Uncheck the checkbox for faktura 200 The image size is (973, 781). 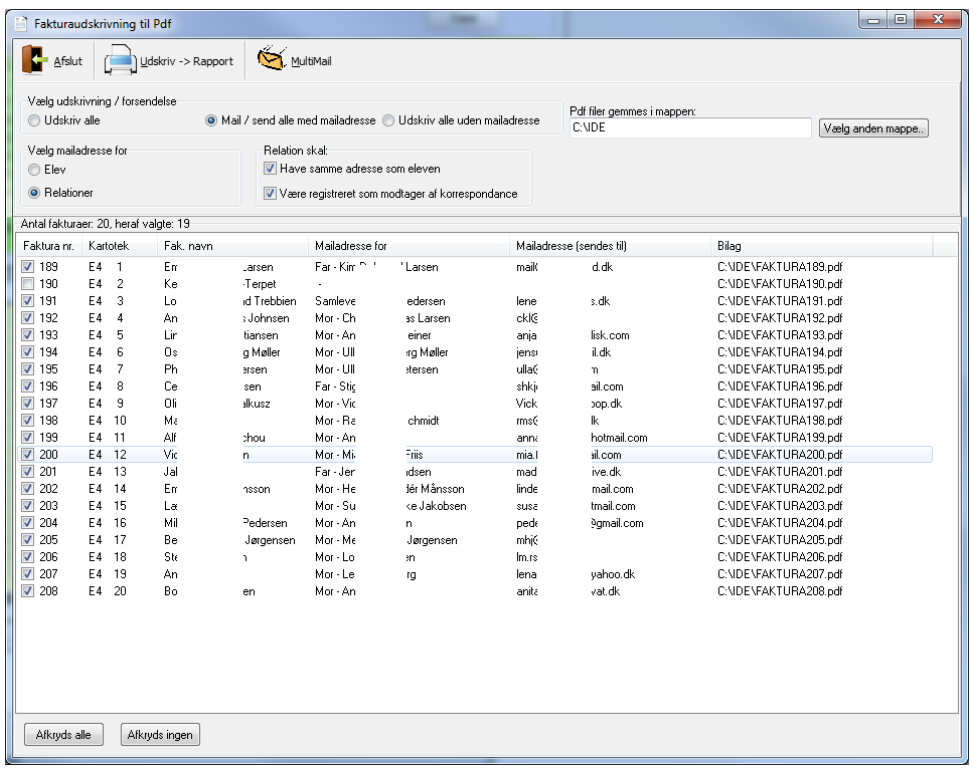click(x=27, y=454)
